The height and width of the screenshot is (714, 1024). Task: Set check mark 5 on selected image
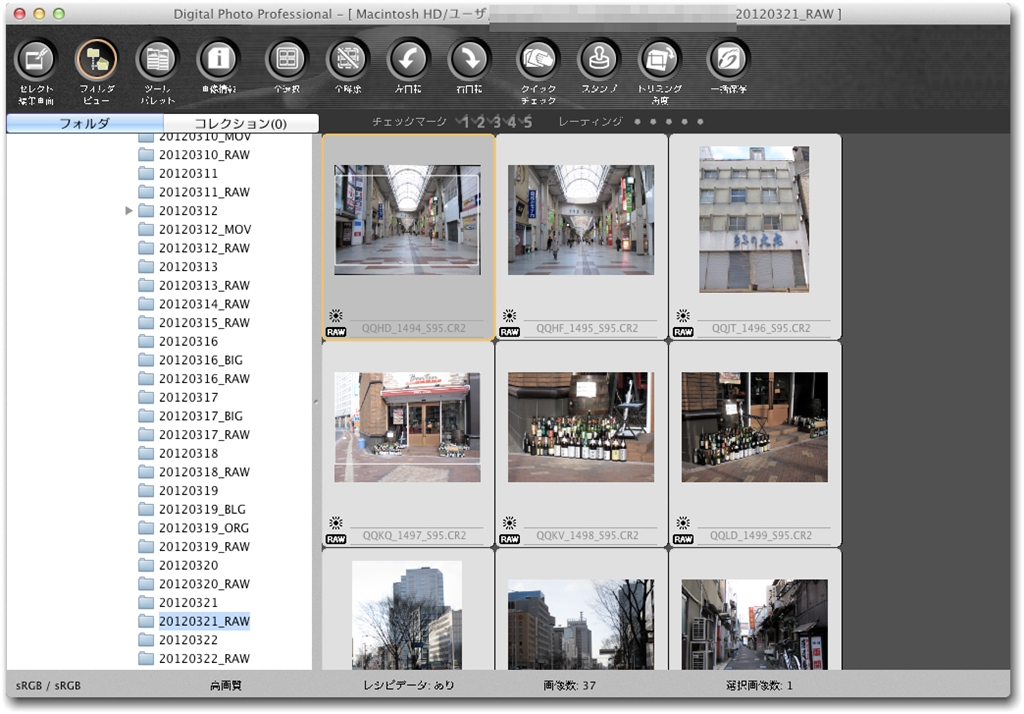click(528, 122)
